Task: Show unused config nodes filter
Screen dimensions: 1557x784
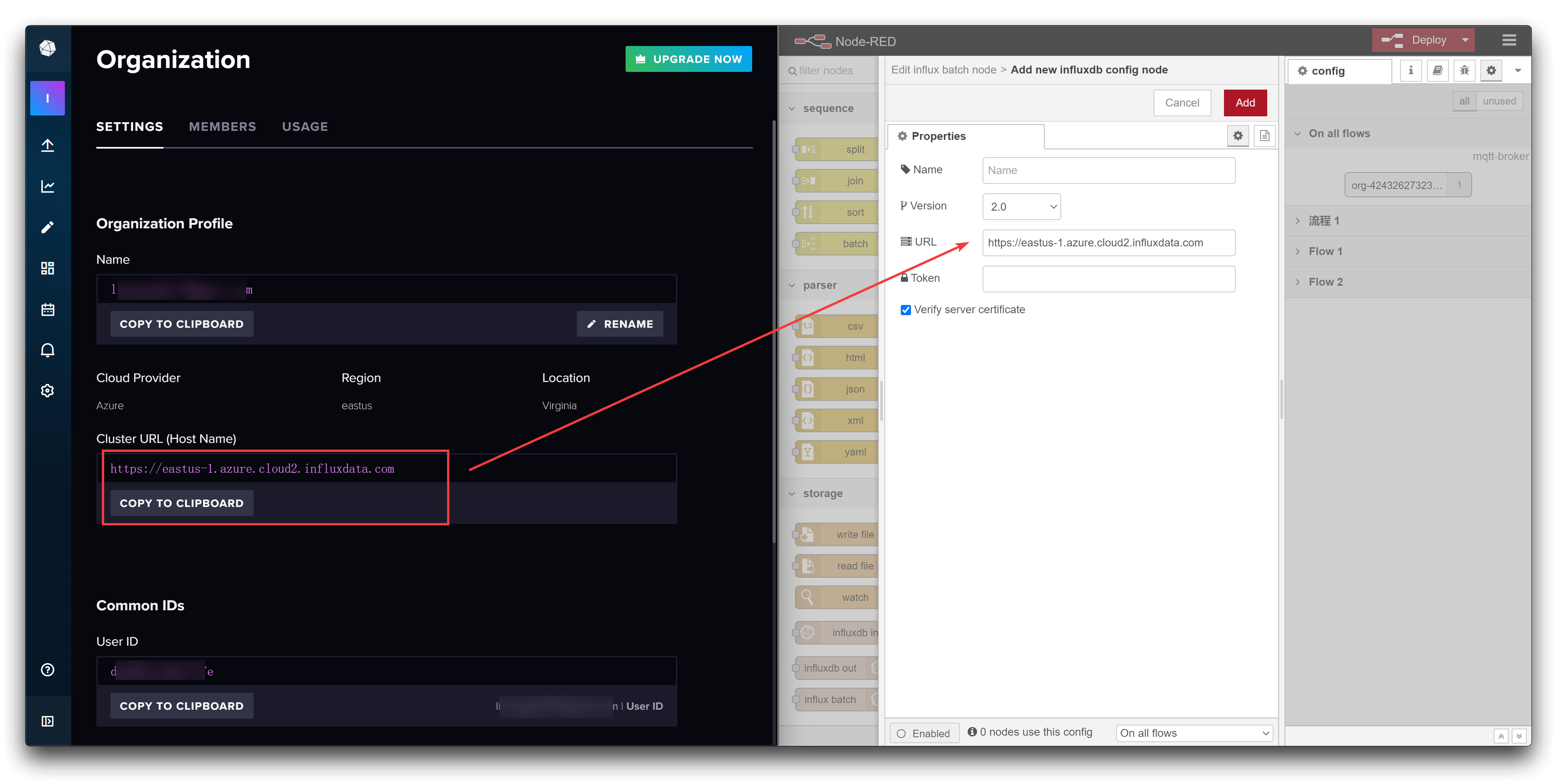Action: click(x=1499, y=101)
